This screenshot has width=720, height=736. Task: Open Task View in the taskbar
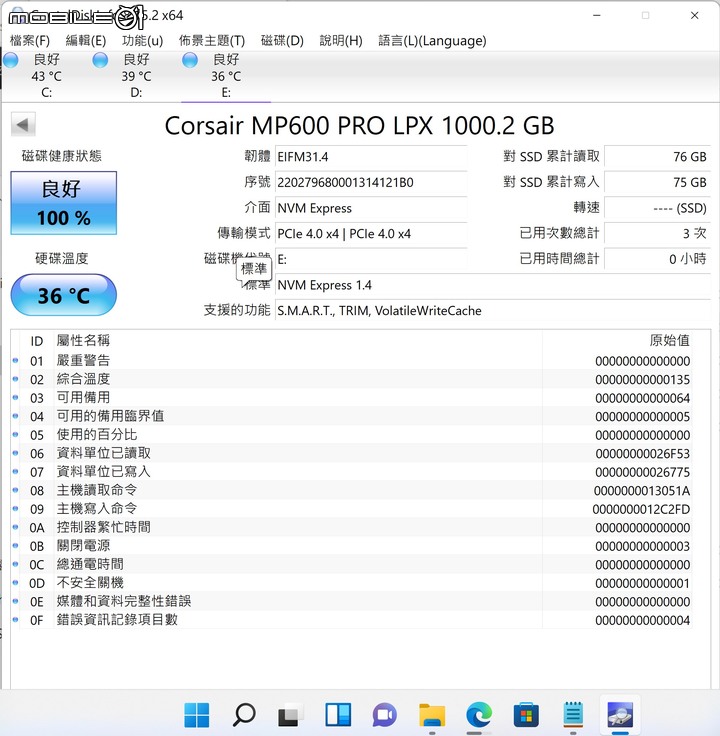point(291,714)
